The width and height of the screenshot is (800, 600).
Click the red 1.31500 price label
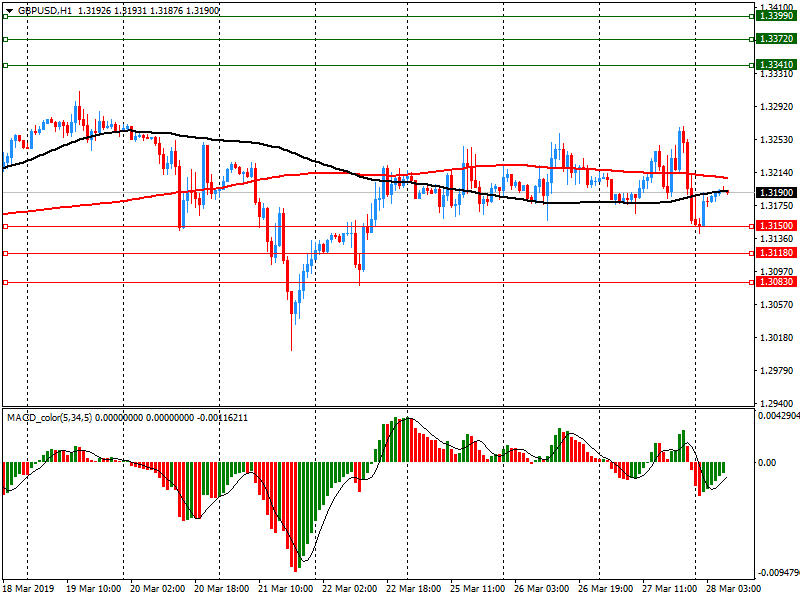tap(776, 226)
